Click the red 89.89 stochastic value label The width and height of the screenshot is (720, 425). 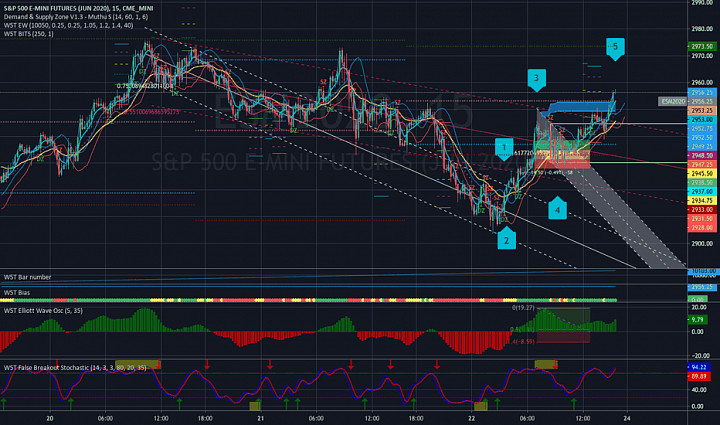tap(698, 376)
